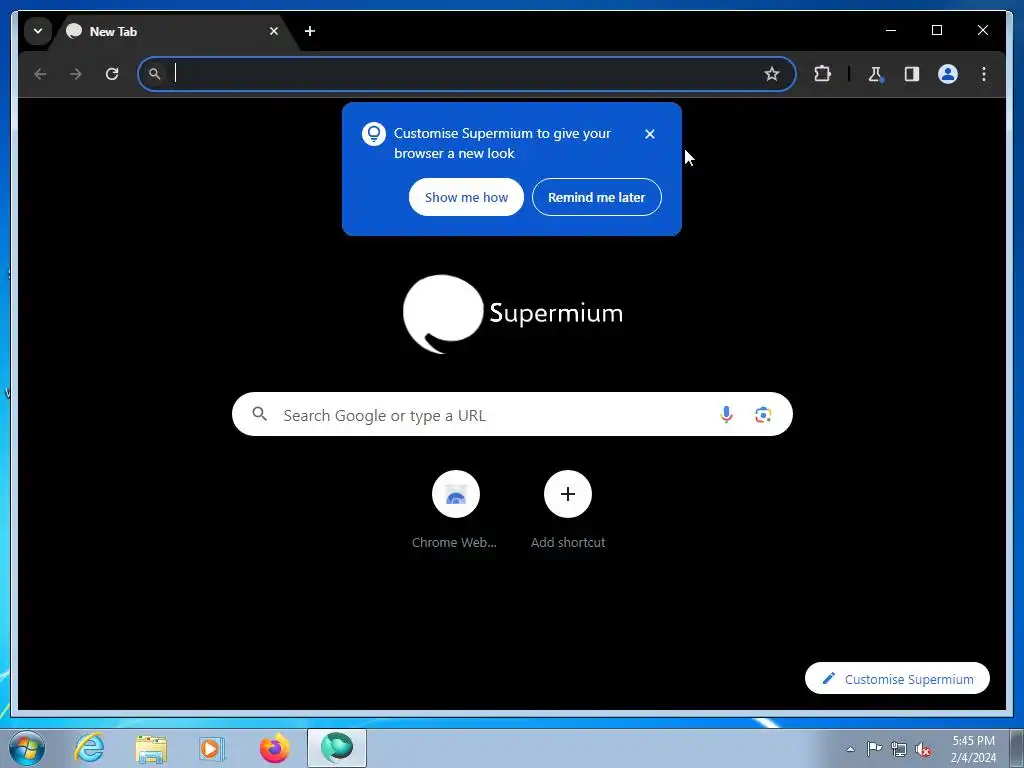Open the Action Center flag icon
1024x768 pixels.
[874, 748]
